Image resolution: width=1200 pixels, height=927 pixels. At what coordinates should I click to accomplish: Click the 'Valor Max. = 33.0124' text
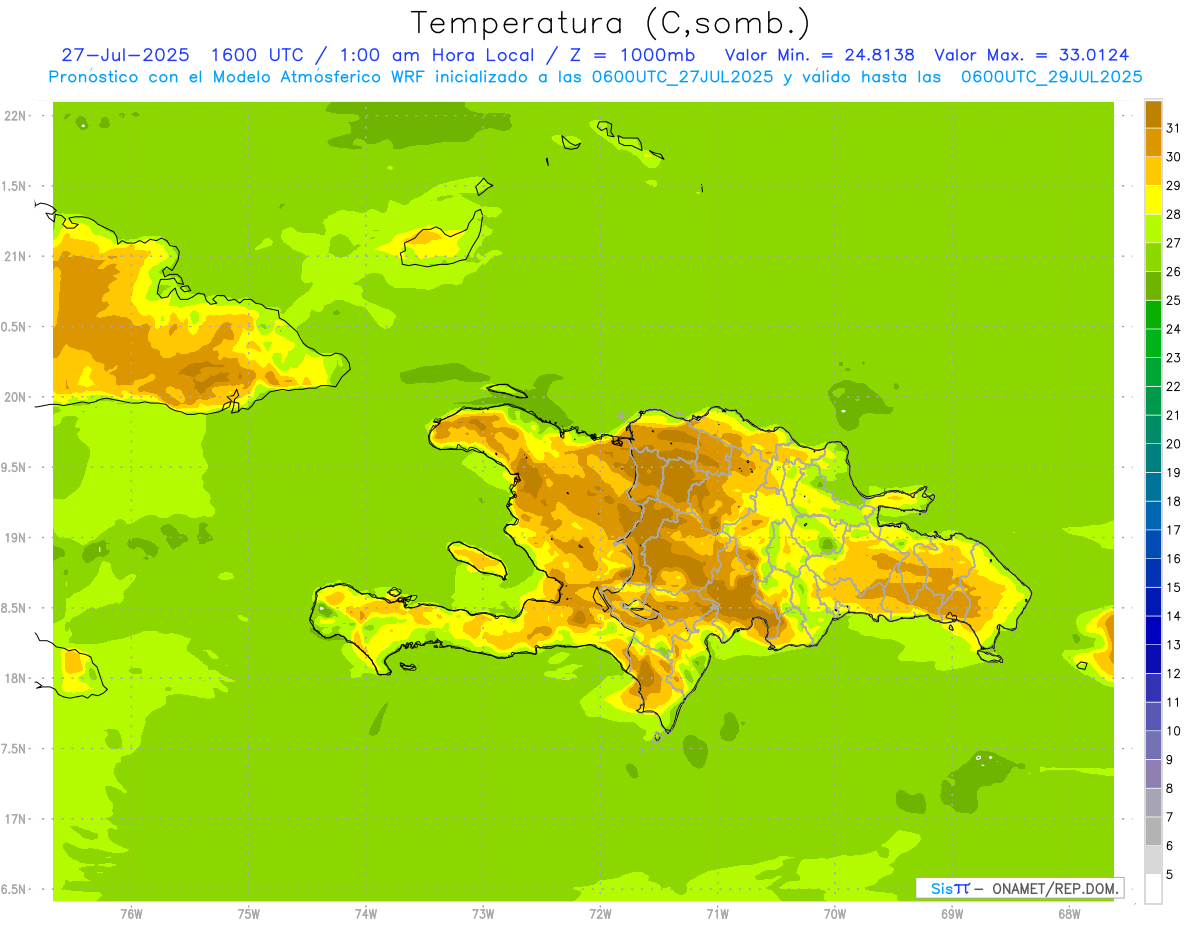pos(1031,55)
